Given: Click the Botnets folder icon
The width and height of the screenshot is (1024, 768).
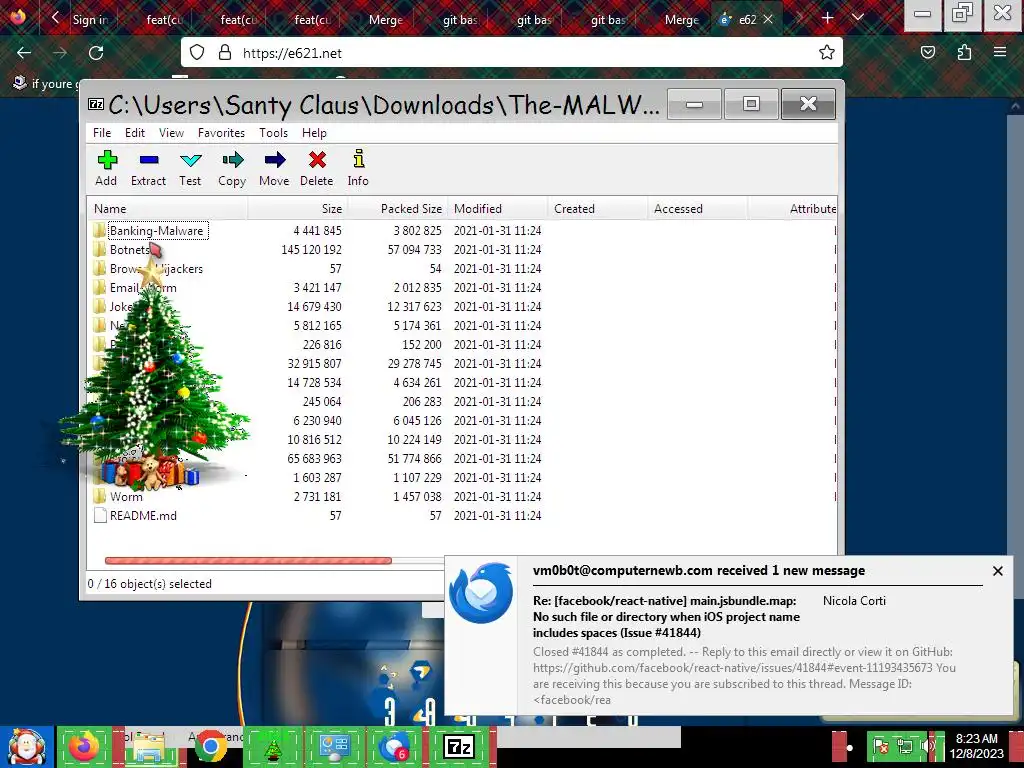Looking at the screenshot, I should pyautogui.click(x=99, y=249).
